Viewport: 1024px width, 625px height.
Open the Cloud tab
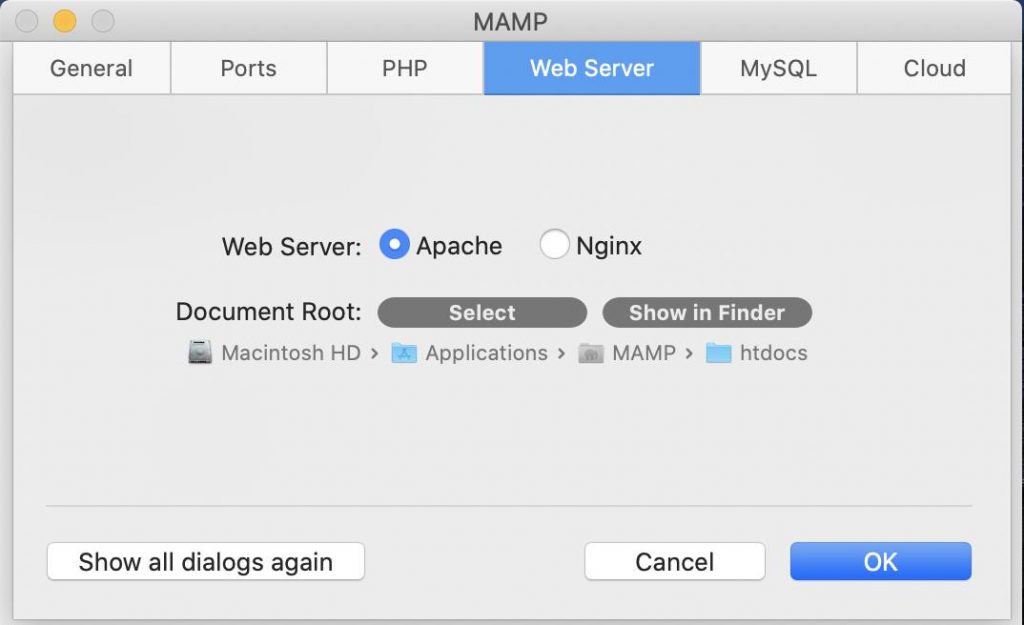pos(935,69)
